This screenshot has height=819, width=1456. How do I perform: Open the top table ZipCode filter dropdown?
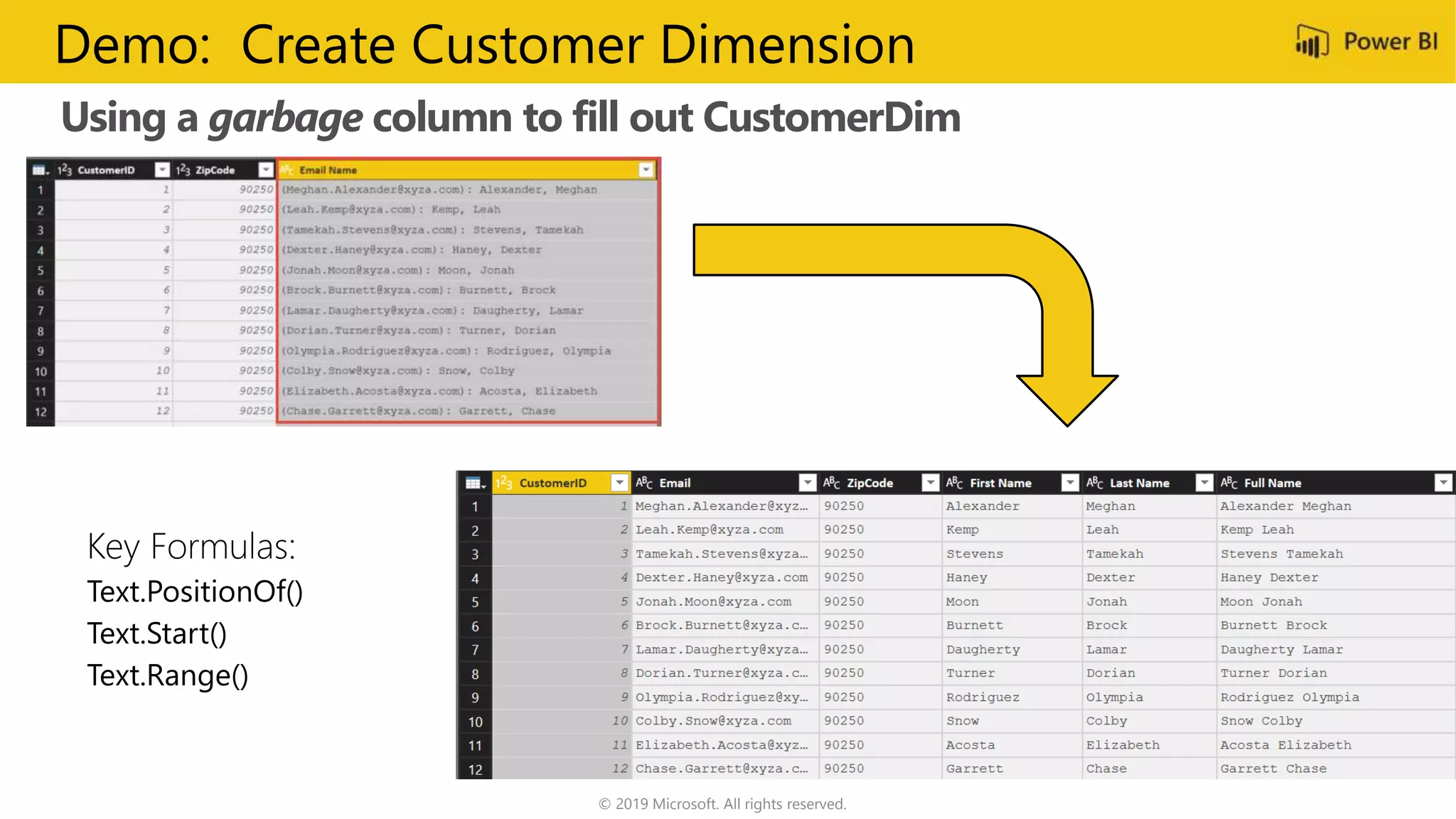(x=265, y=170)
